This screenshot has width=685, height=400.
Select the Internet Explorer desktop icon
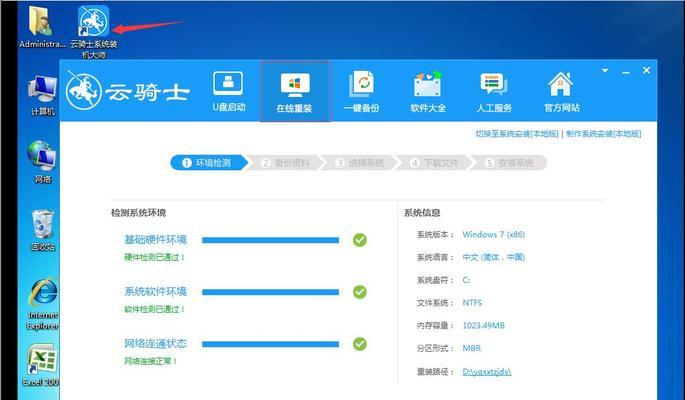coord(42,304)
